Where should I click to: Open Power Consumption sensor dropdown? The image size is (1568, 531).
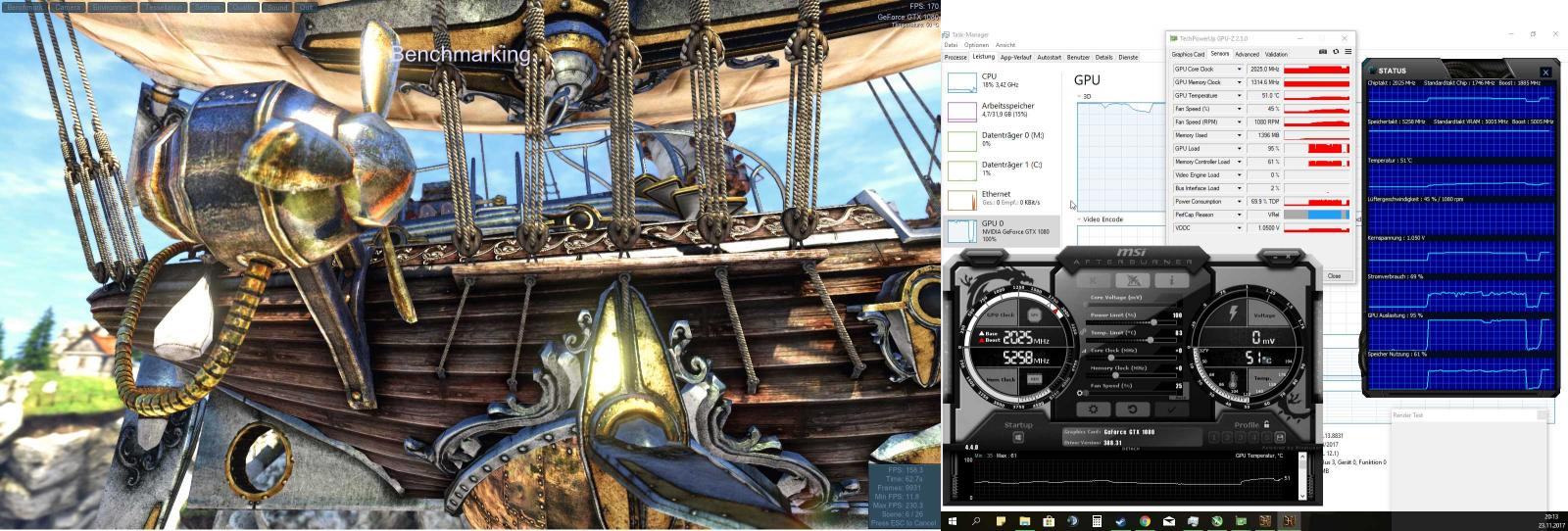coord(1239,202)
